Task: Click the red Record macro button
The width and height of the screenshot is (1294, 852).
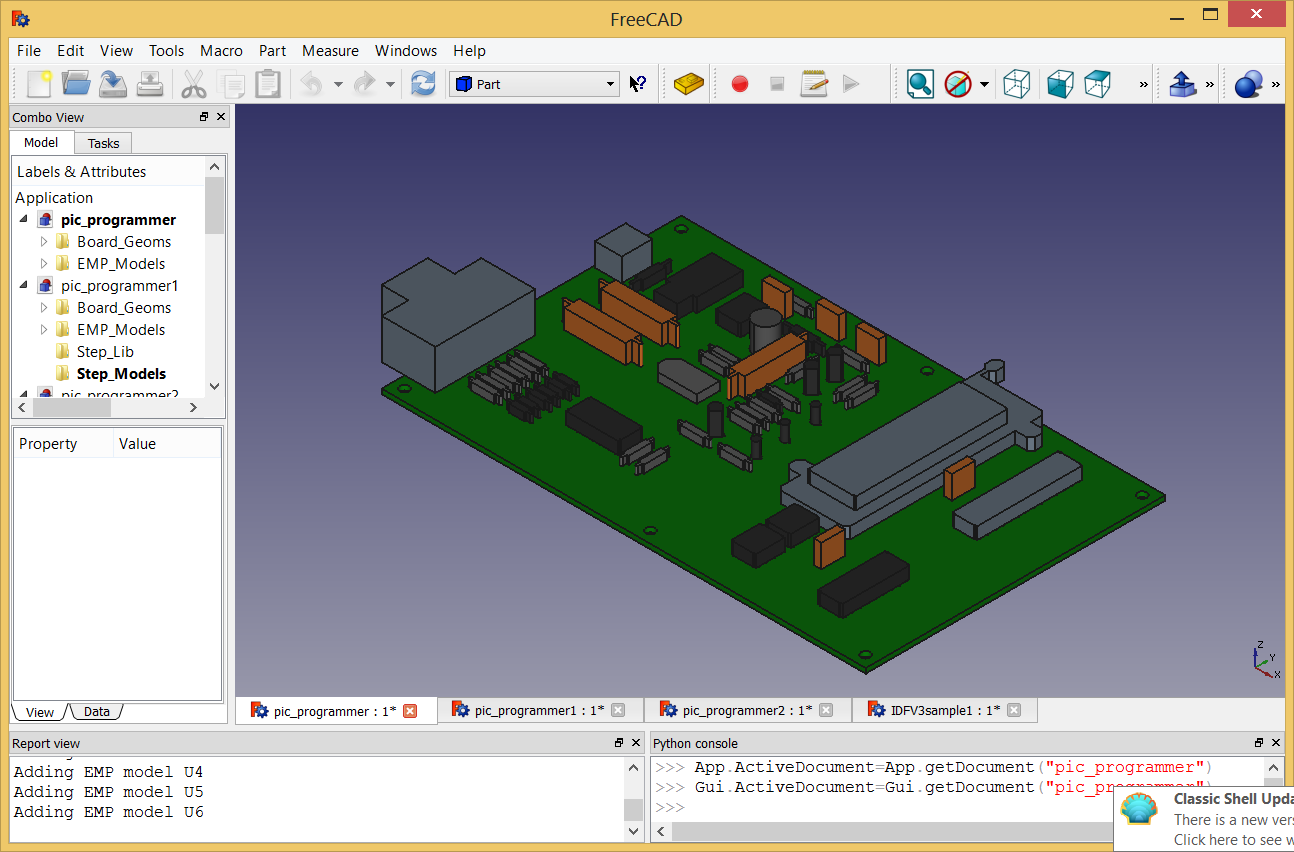Action: (x=740, y=84)
